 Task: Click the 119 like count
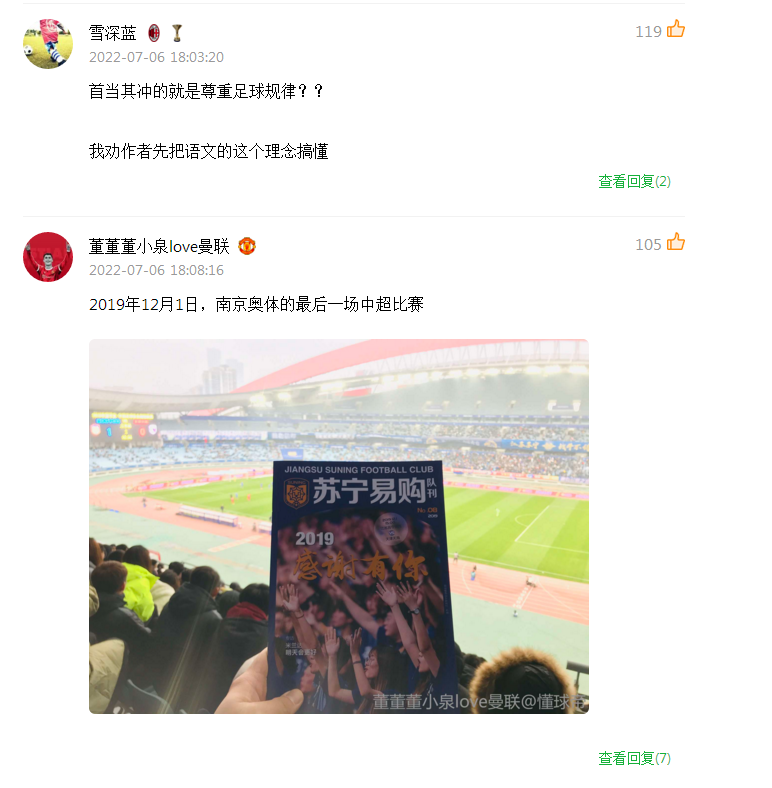click(648, 32)
